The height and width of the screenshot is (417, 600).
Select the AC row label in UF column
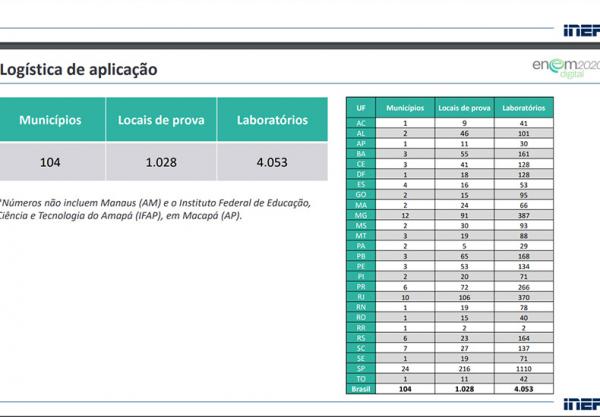click(361, 123)
